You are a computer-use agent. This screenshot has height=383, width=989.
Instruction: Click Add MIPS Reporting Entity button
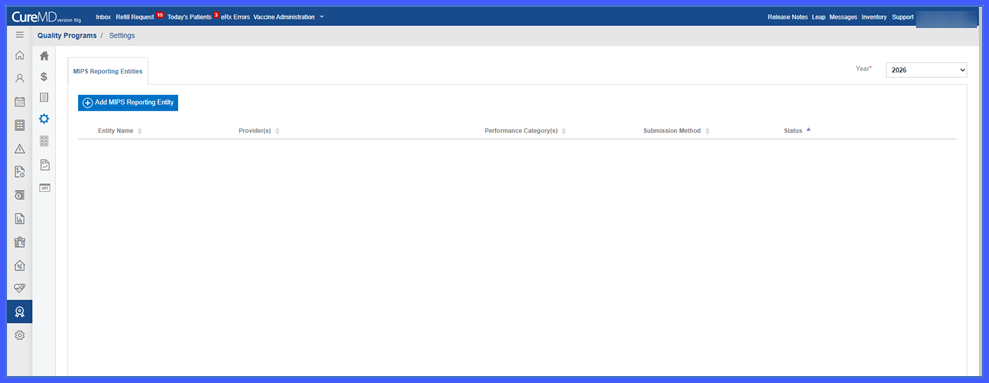[x=128, y=102]
